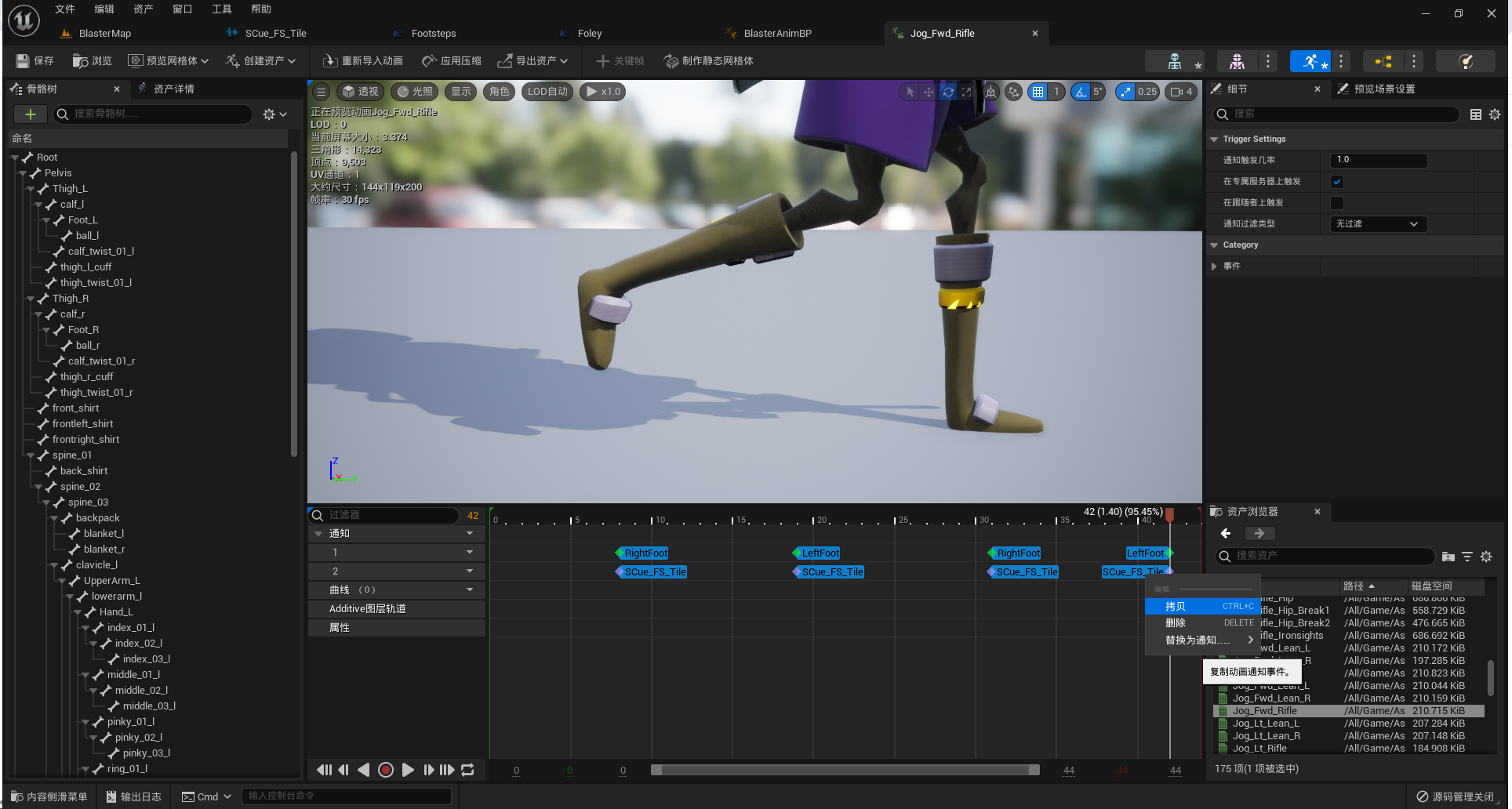Open the notify filter type dropdown
The image size is (1512, 809).
coord(1378,224)
